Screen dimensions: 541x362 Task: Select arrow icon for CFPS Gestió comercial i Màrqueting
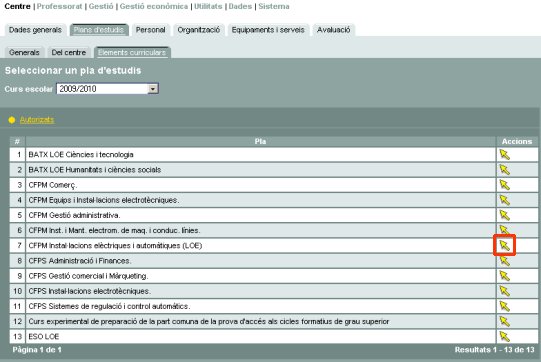tap(504, 276)
